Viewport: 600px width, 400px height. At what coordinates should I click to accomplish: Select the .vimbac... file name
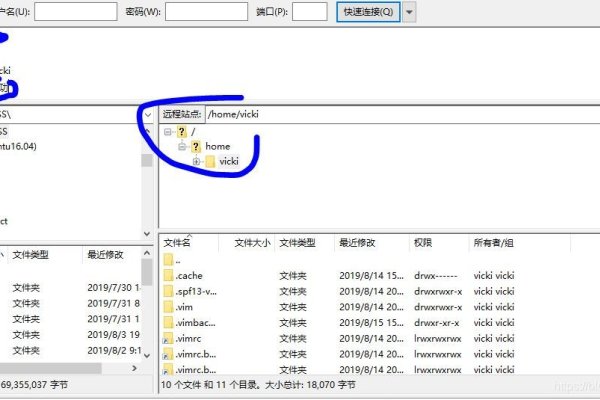[x=196, y=323]
